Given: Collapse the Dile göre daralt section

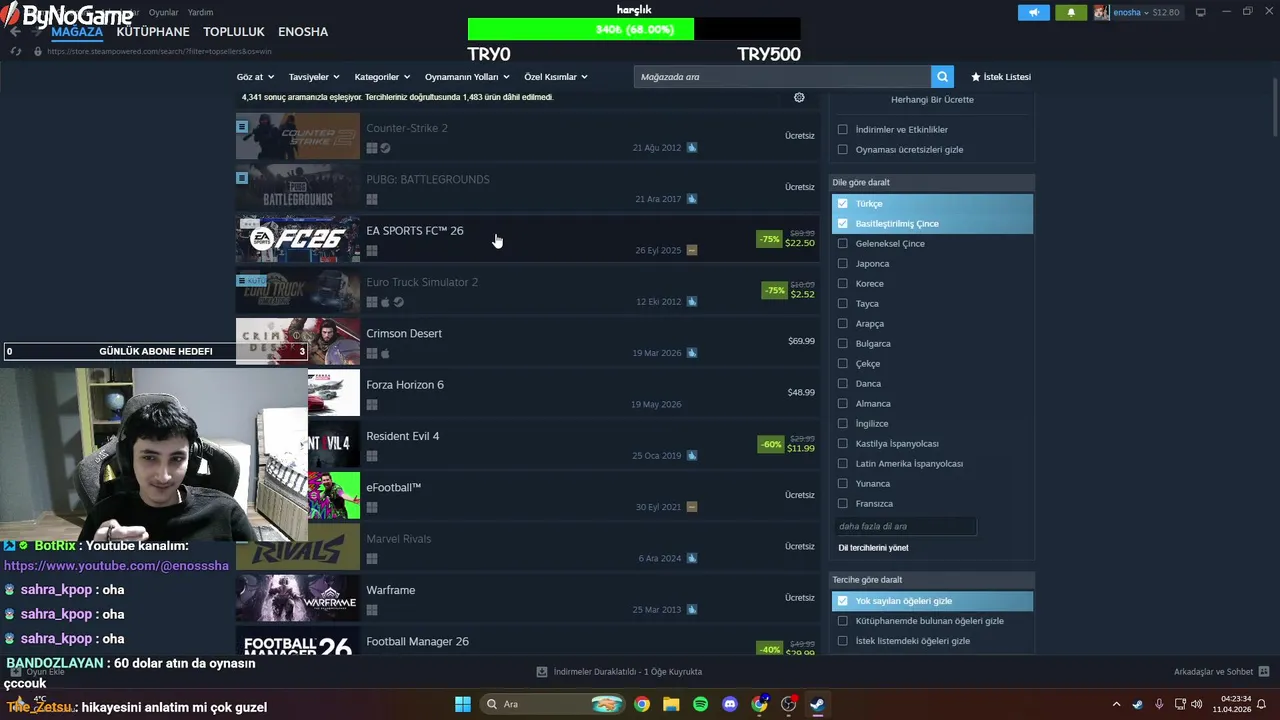Looking at the screenshot, I should tap(932, 182).
